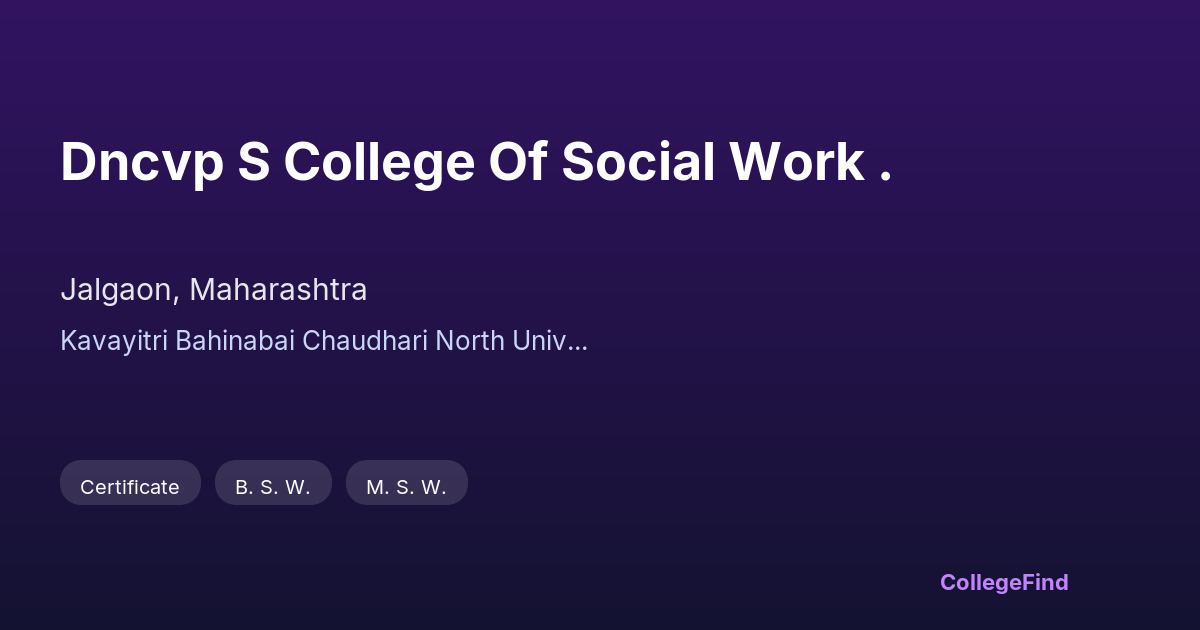Select the B. S. W. course tag

tap(273, 487)
